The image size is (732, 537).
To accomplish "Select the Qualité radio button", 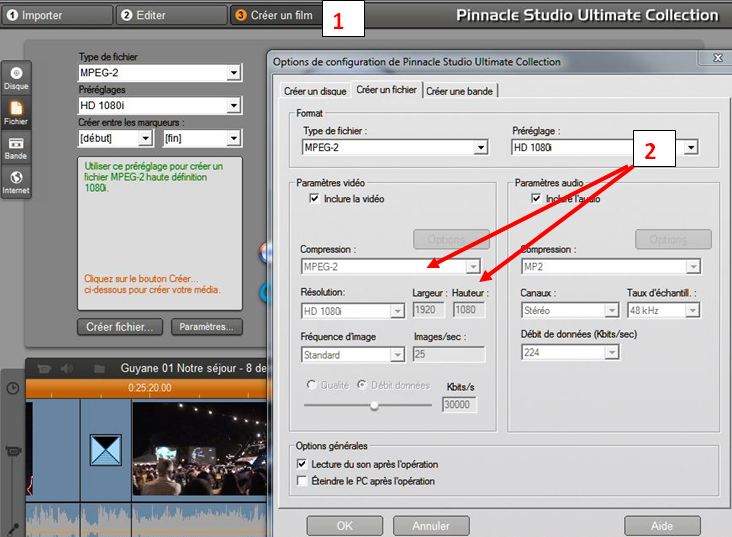I will click(x=311, y=385).
